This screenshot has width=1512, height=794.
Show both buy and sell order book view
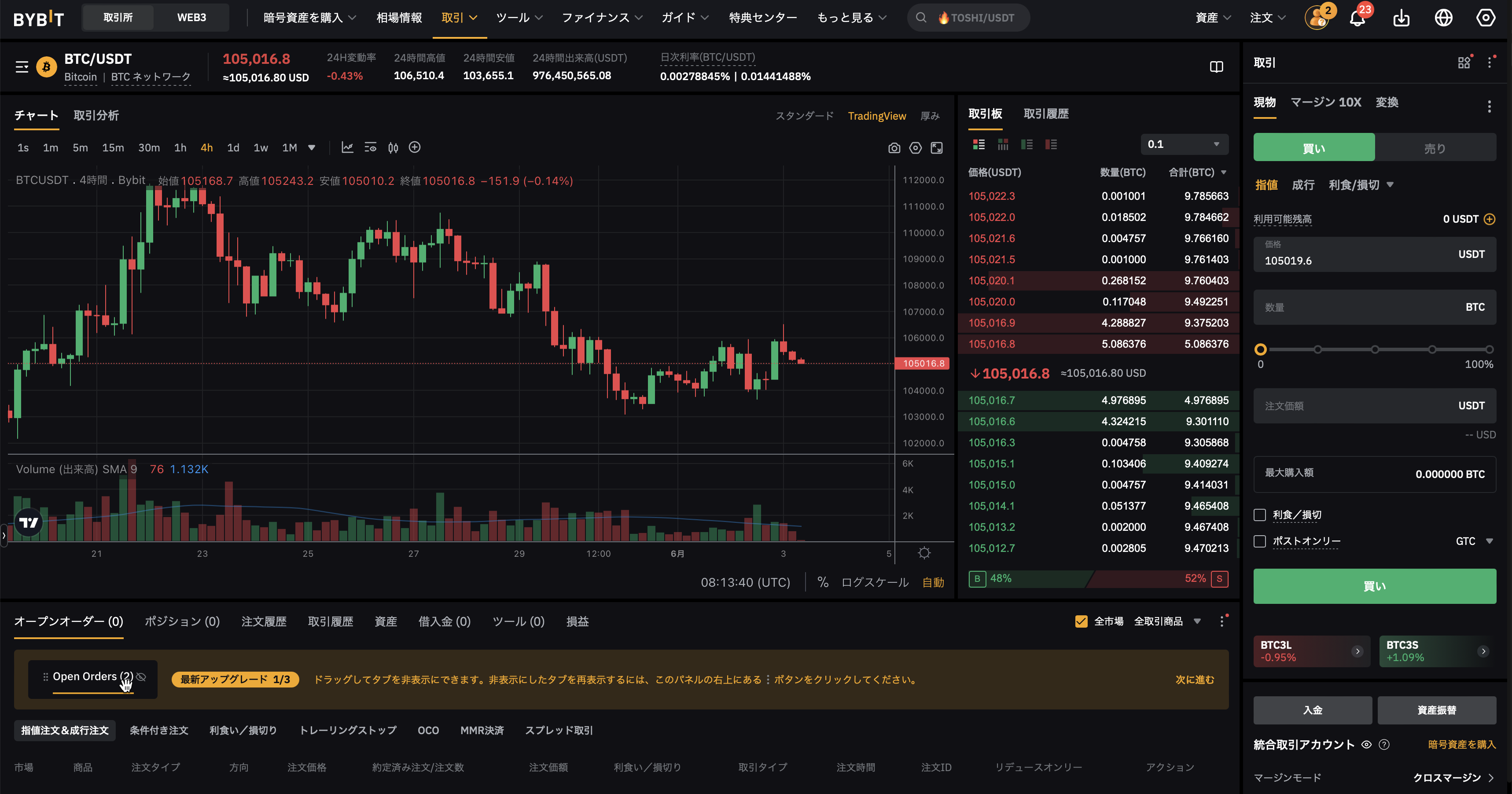(979, 144)
